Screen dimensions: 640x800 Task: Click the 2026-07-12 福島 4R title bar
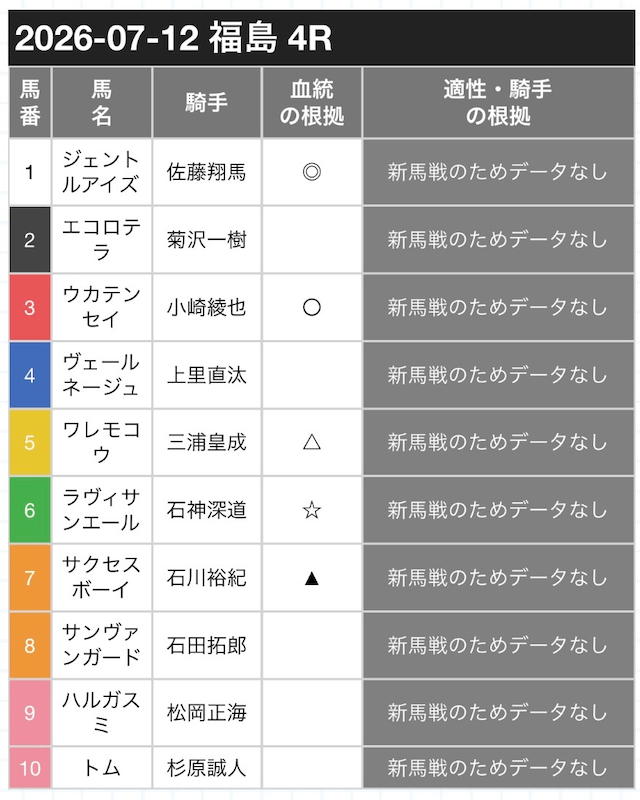[321, 38]
